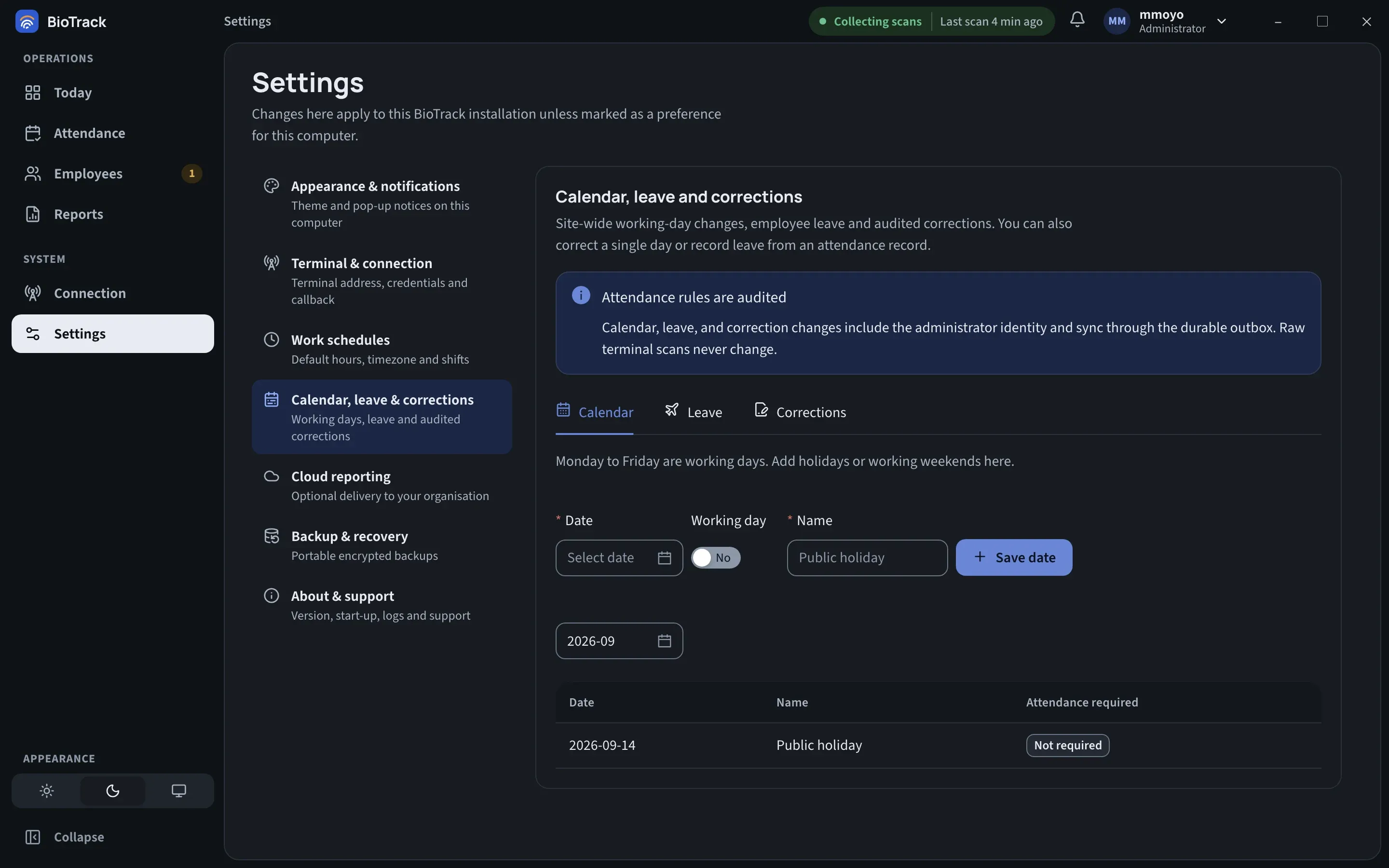
Task: Click the calendar icon in Select date
Action: [664, 557]
